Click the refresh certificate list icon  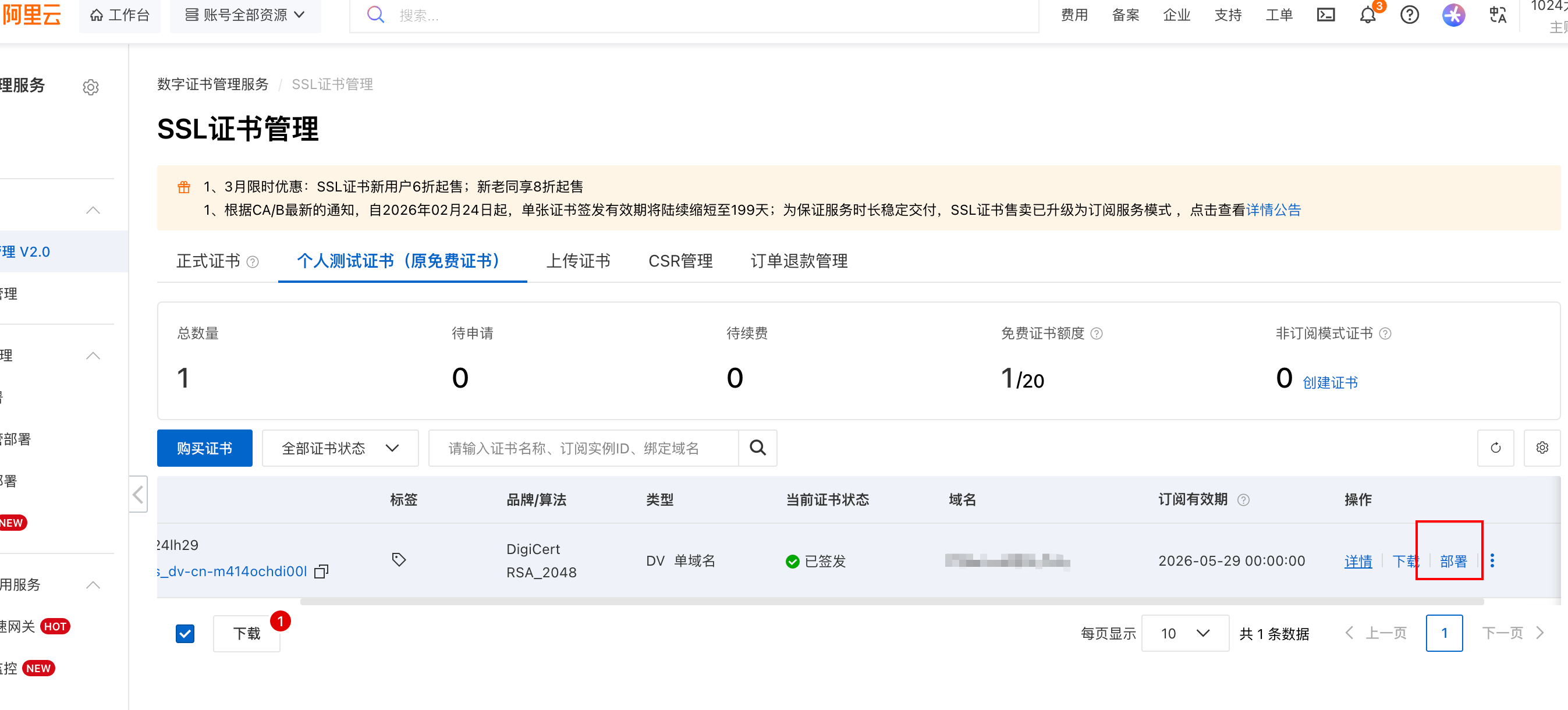1495,448
